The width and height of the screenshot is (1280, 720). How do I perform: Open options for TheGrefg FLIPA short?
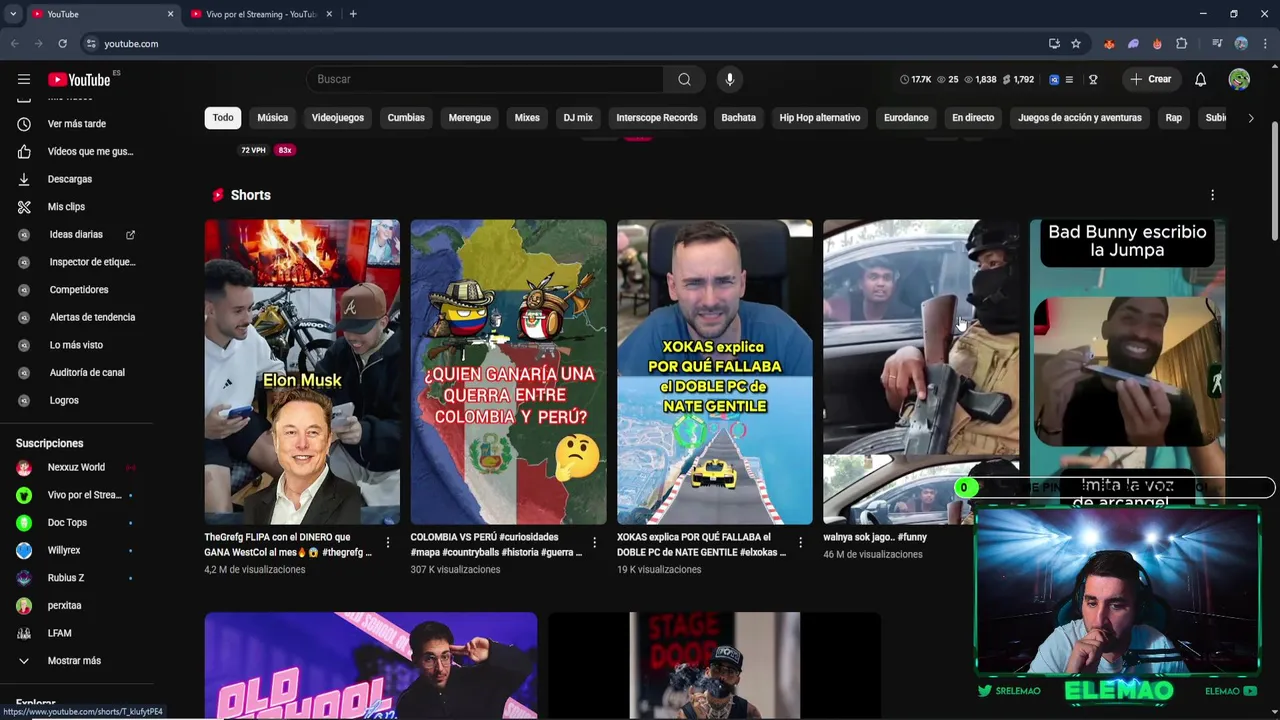pyautogui.click(x=388, y=543)
